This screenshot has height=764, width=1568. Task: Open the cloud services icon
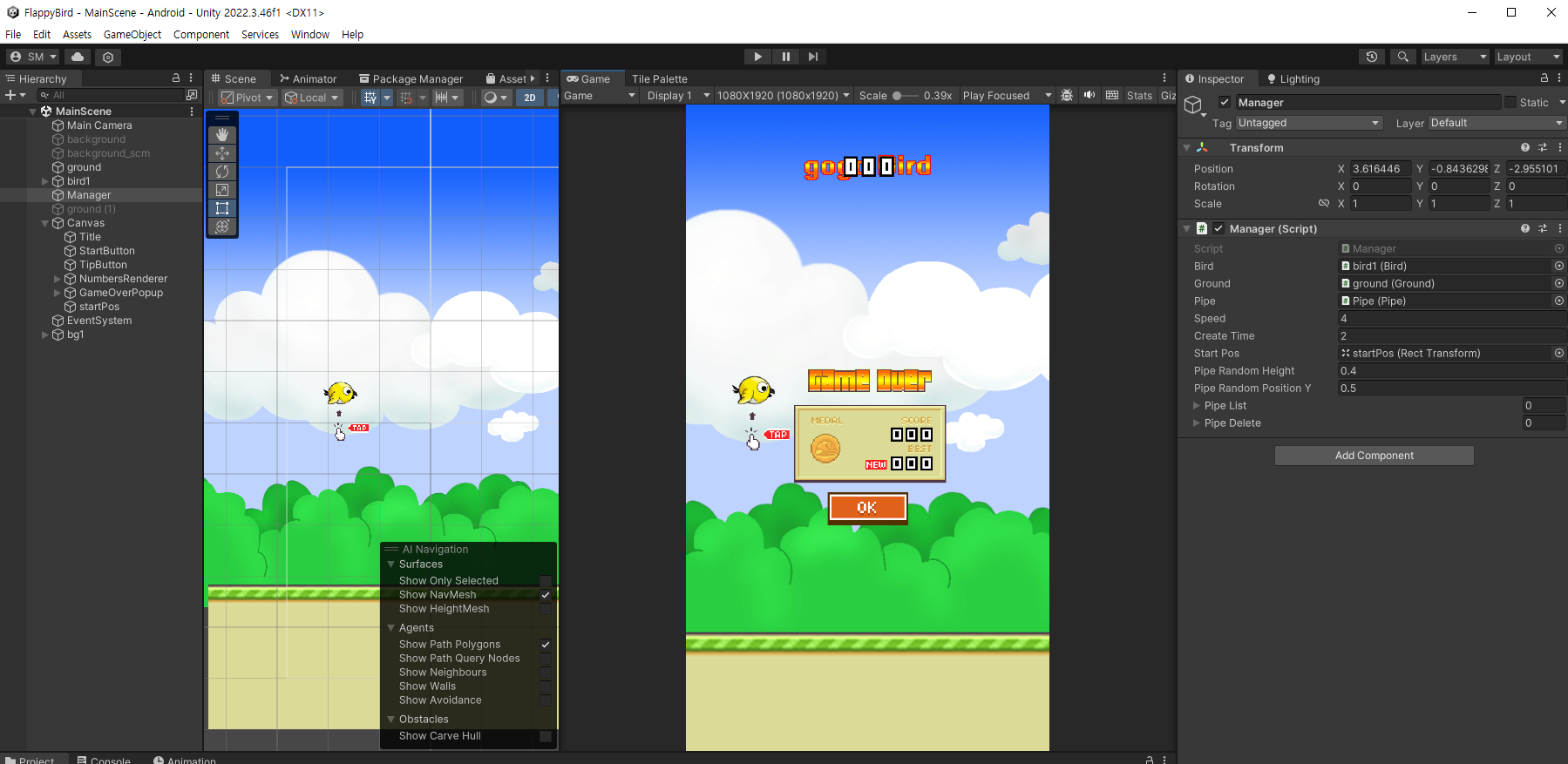pyautogui.click(x=78, y=57)
